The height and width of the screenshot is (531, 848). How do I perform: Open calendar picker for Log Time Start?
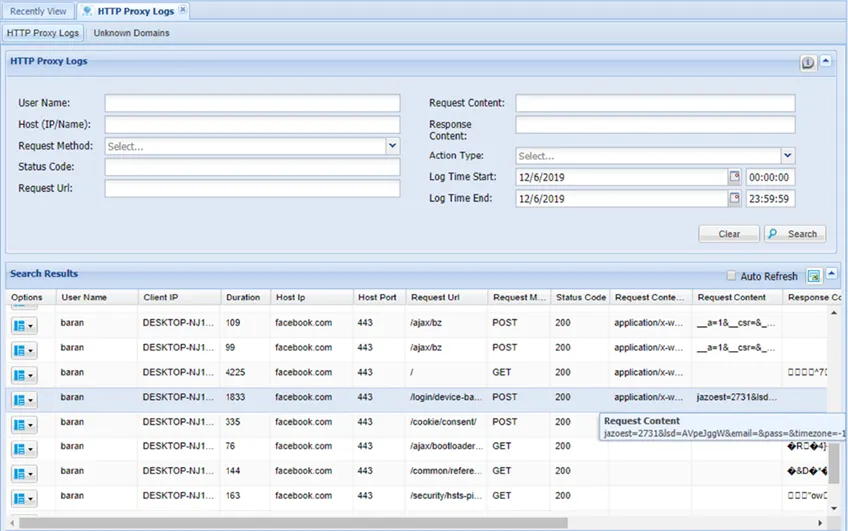[734, 176]
